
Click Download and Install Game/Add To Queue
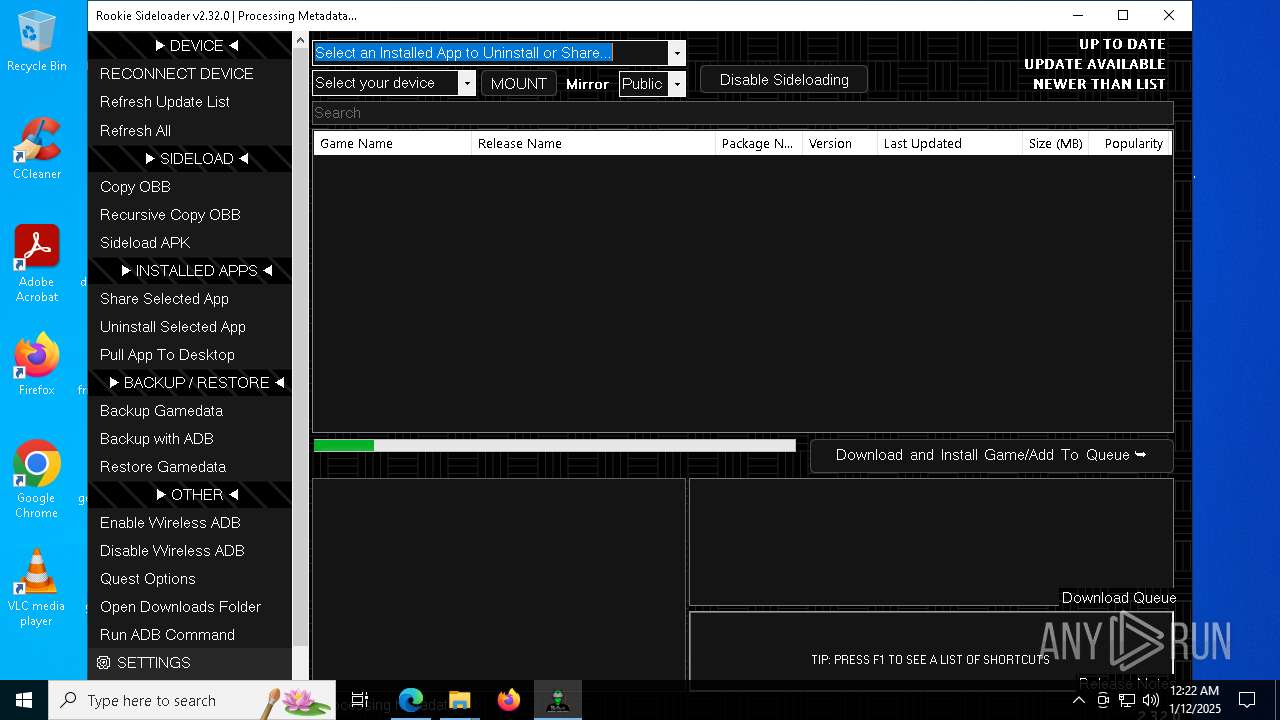[x=991, y=455]
